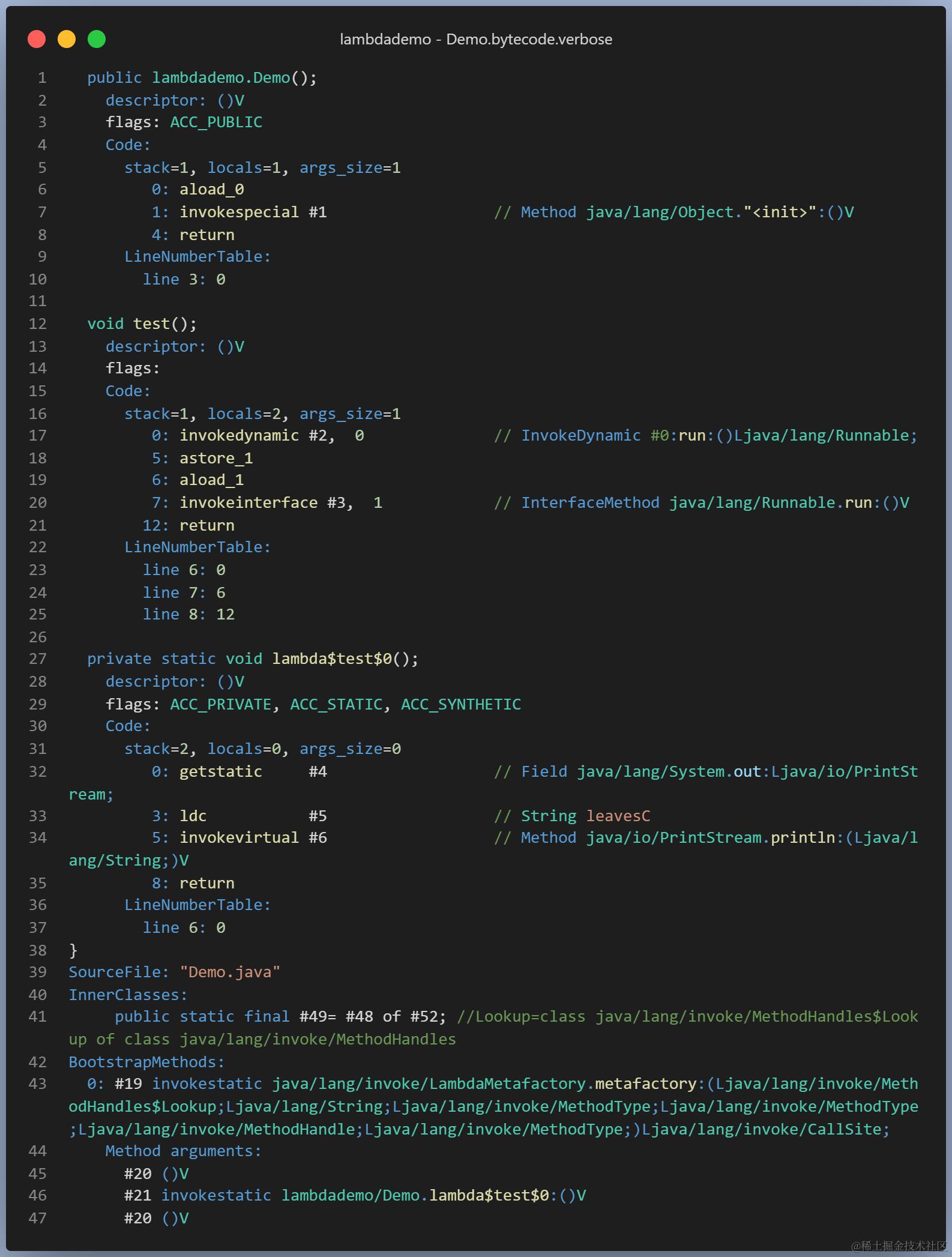The image size is (952, 1257).
Task: Click 'line 3: 0' on line 10
Action: click(184, 279)
